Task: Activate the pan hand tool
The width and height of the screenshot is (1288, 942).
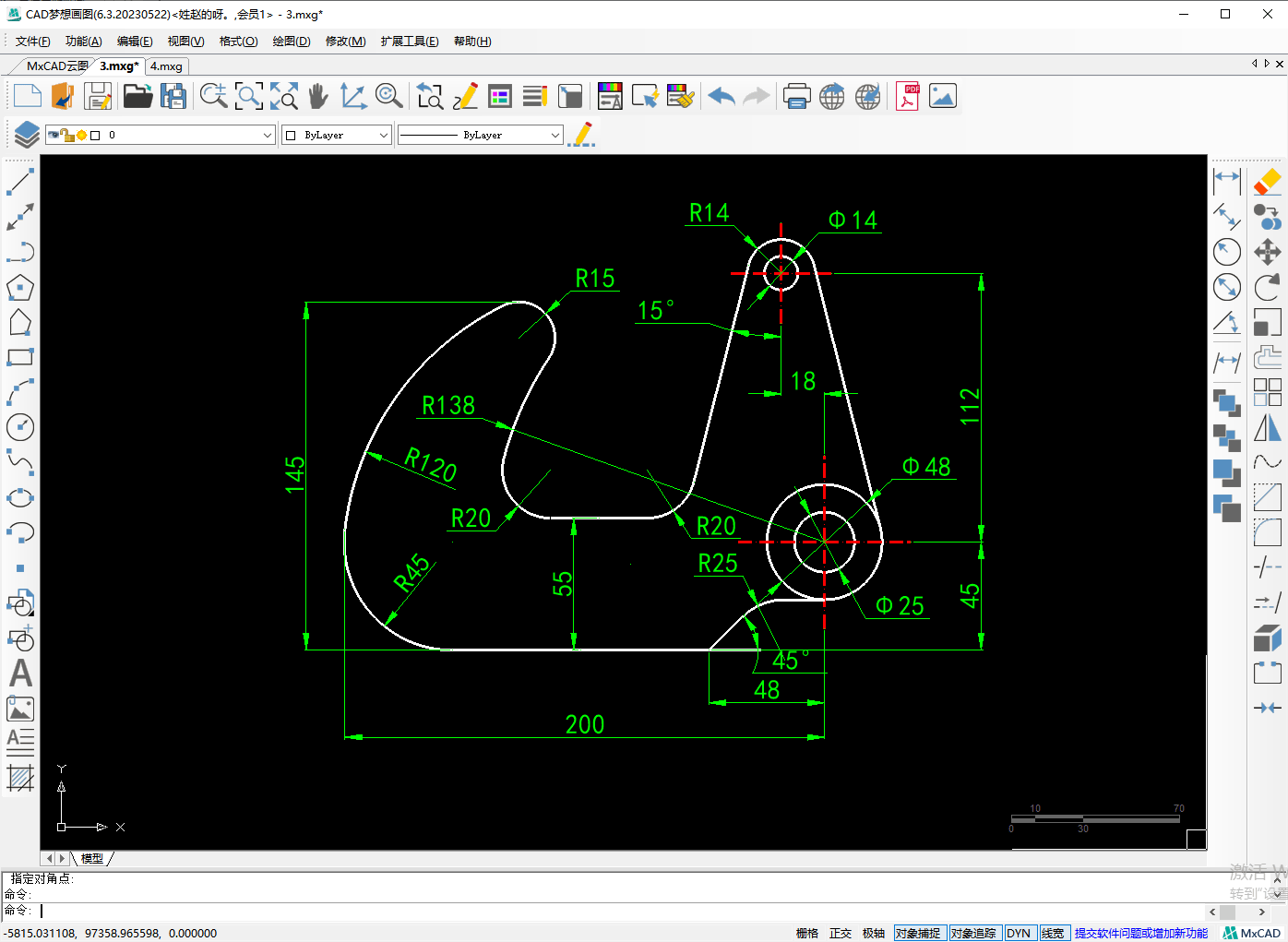Action: (x=318, y=96)
